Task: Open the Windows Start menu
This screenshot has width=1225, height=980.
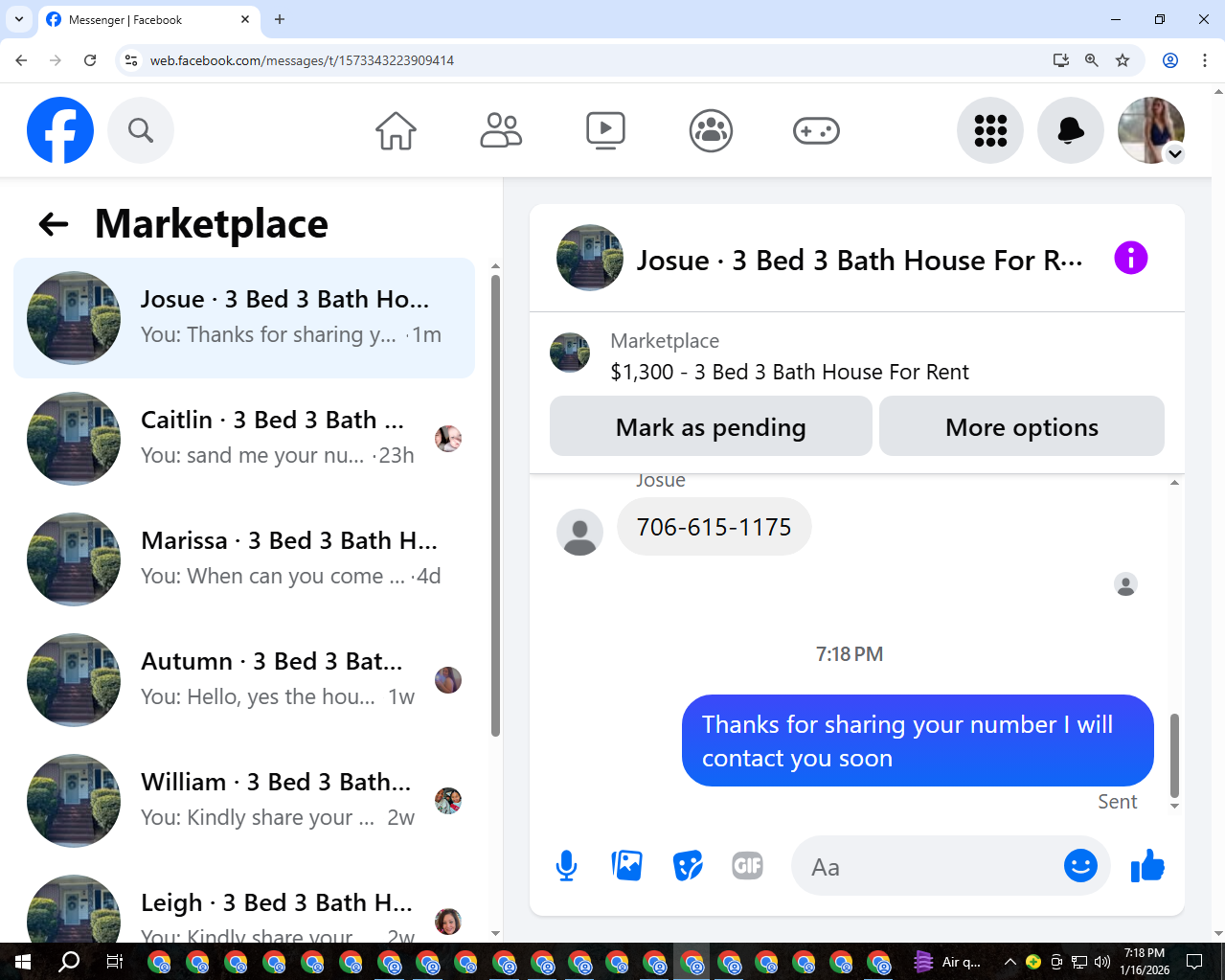Action: pyautogui.click(x=23, y=962)
